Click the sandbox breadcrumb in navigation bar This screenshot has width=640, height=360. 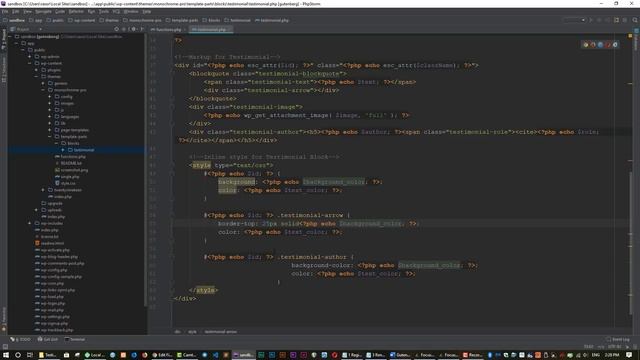point(14,20)
